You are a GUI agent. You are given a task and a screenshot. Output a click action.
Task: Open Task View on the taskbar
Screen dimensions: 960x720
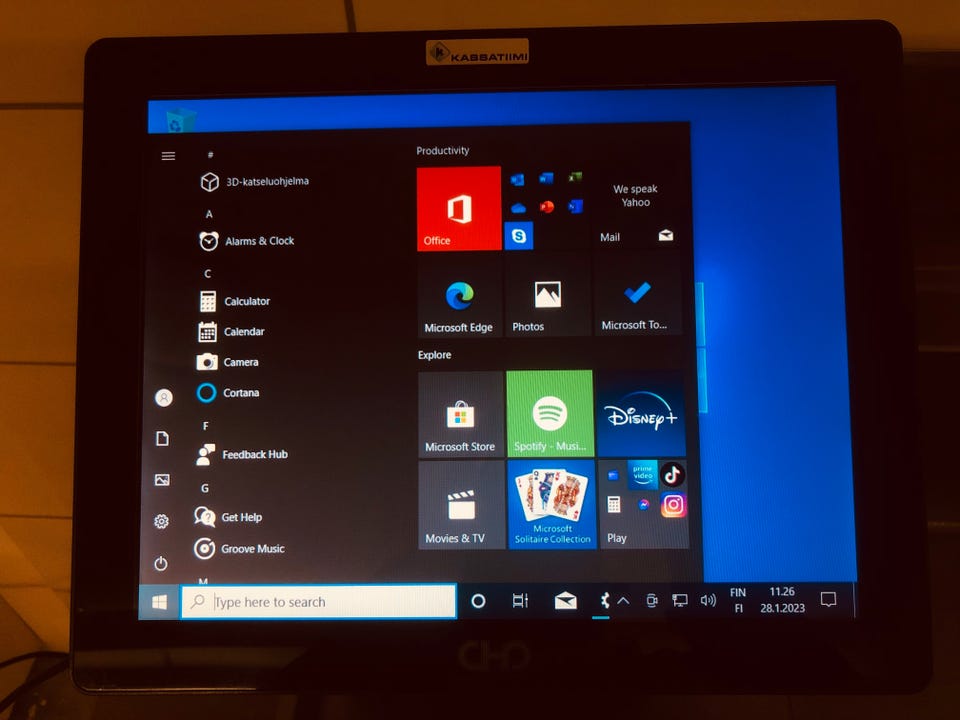520,601
